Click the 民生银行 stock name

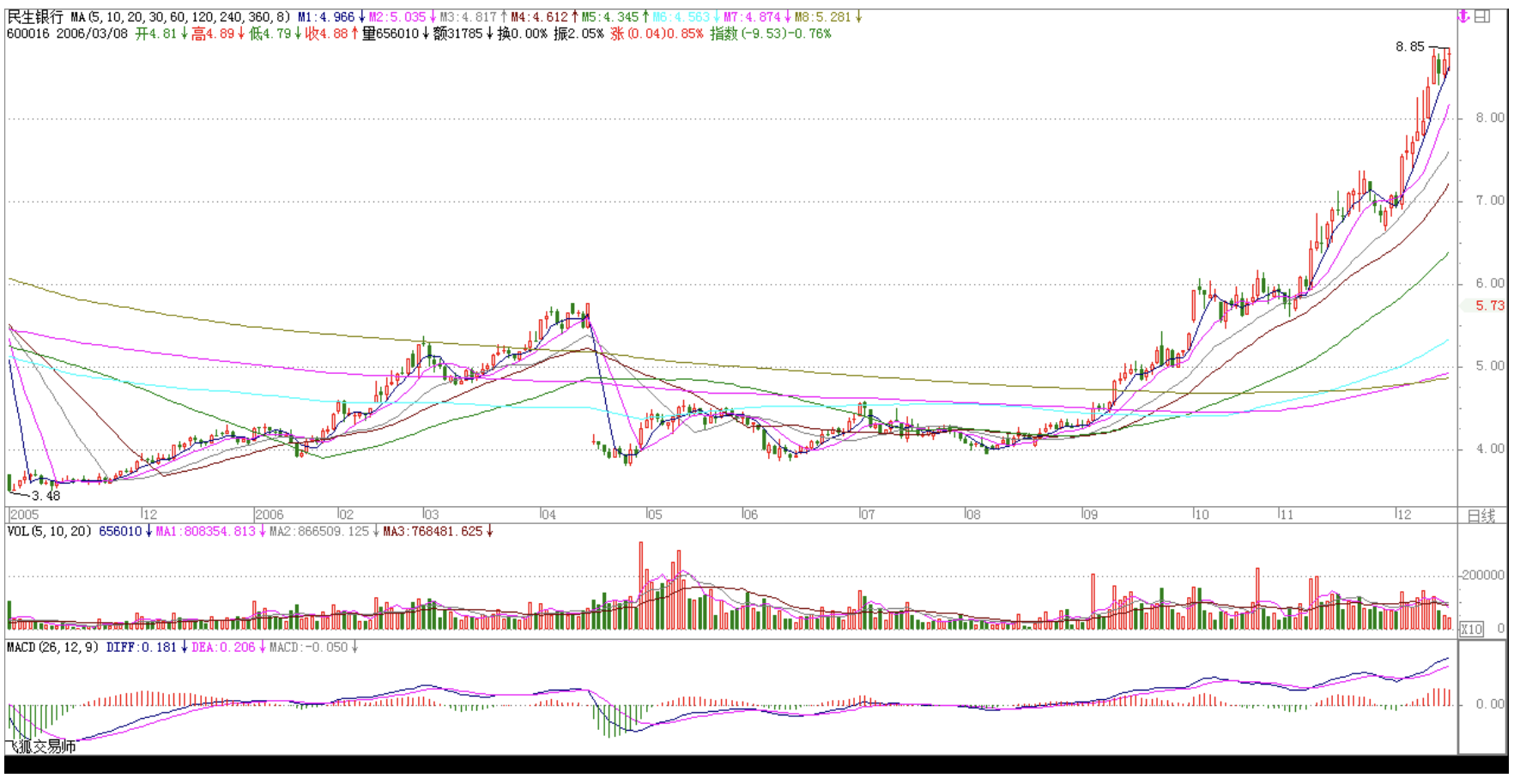pos(35,17)
